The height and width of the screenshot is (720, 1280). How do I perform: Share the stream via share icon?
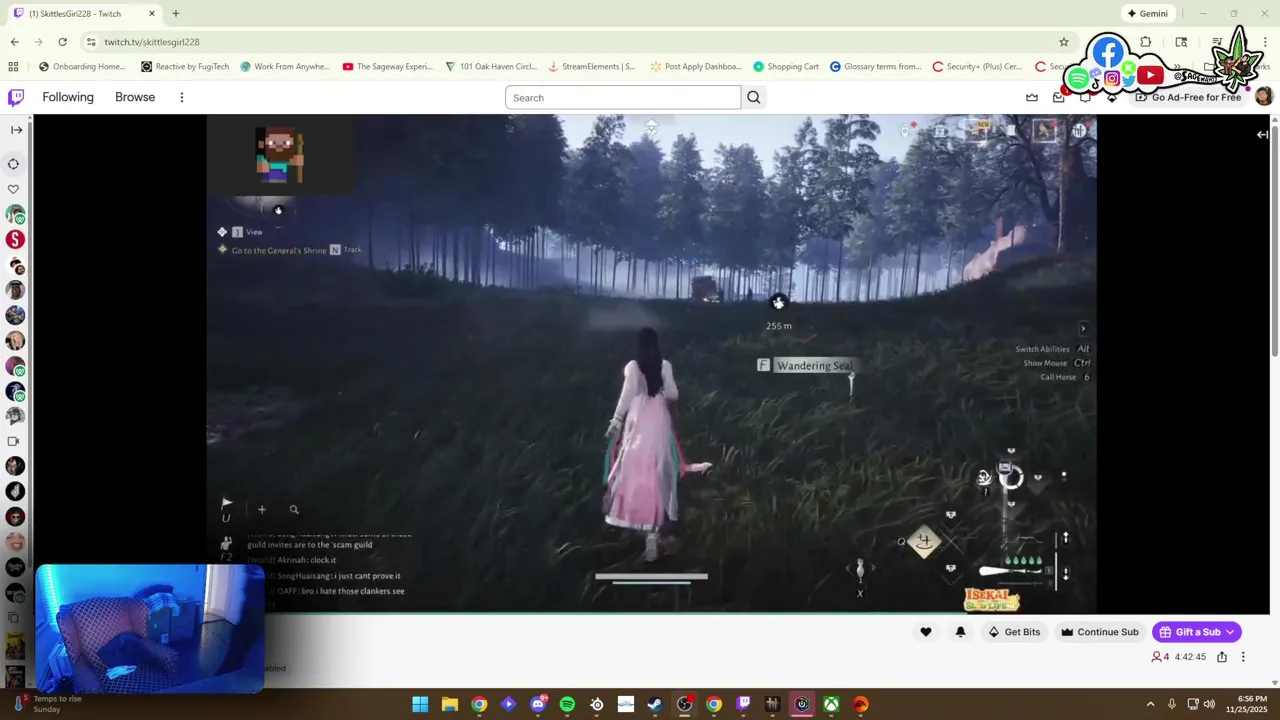point(1221,657)
